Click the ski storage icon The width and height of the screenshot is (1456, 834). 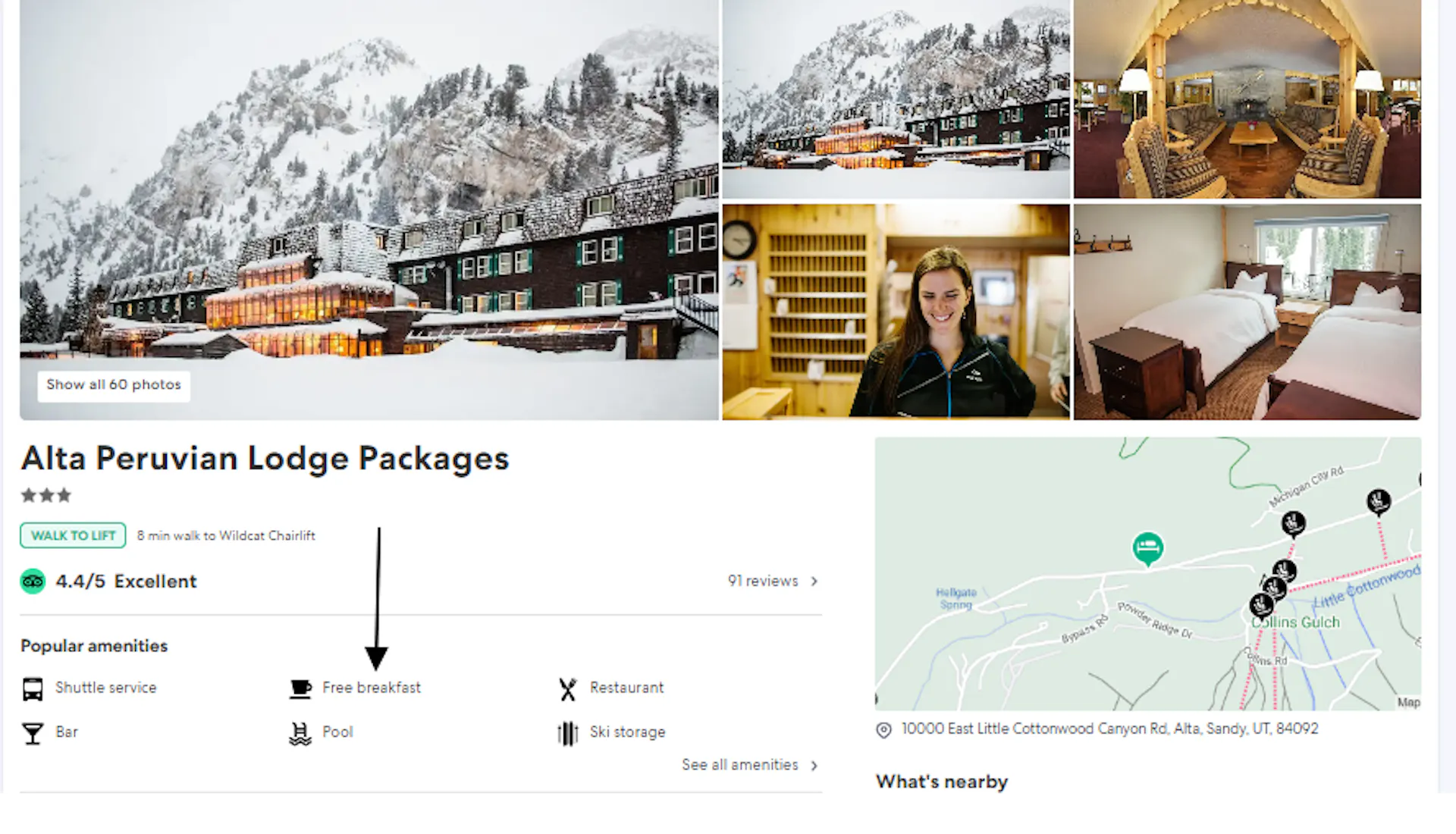pyautogui.click(x=568, y=733)
